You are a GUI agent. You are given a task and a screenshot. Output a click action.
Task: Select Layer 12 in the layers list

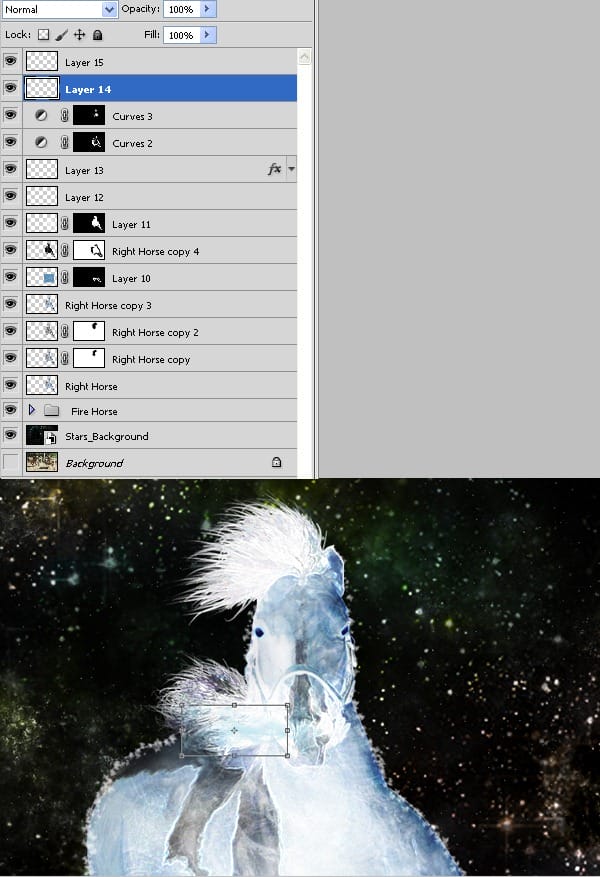[150, 197]
